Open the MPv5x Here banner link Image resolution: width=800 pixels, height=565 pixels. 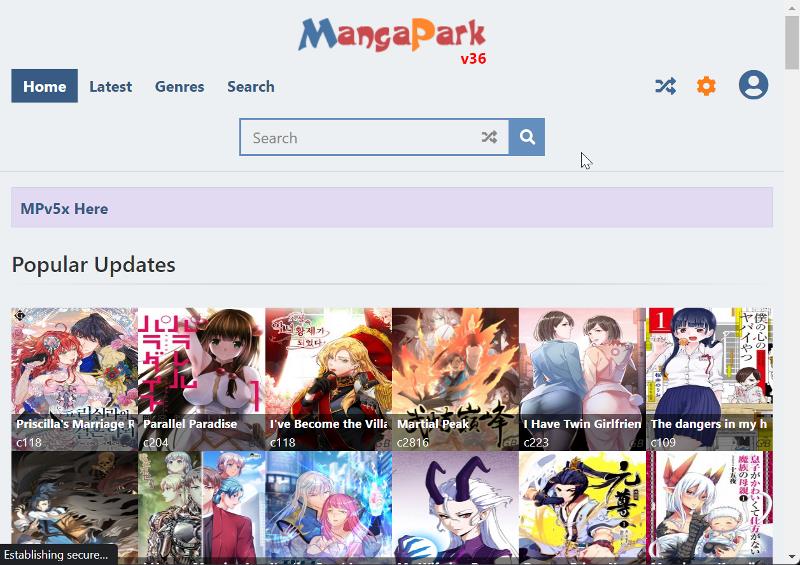click(64, 209)
